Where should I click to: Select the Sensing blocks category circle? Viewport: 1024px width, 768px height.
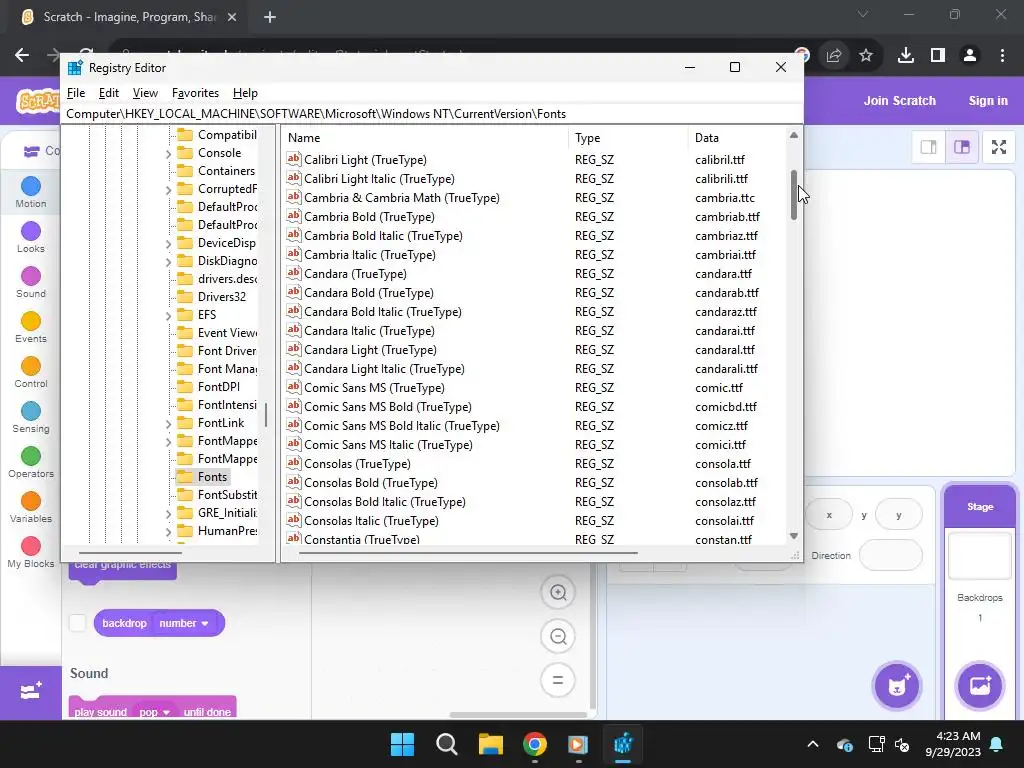(x=31, y=411)
